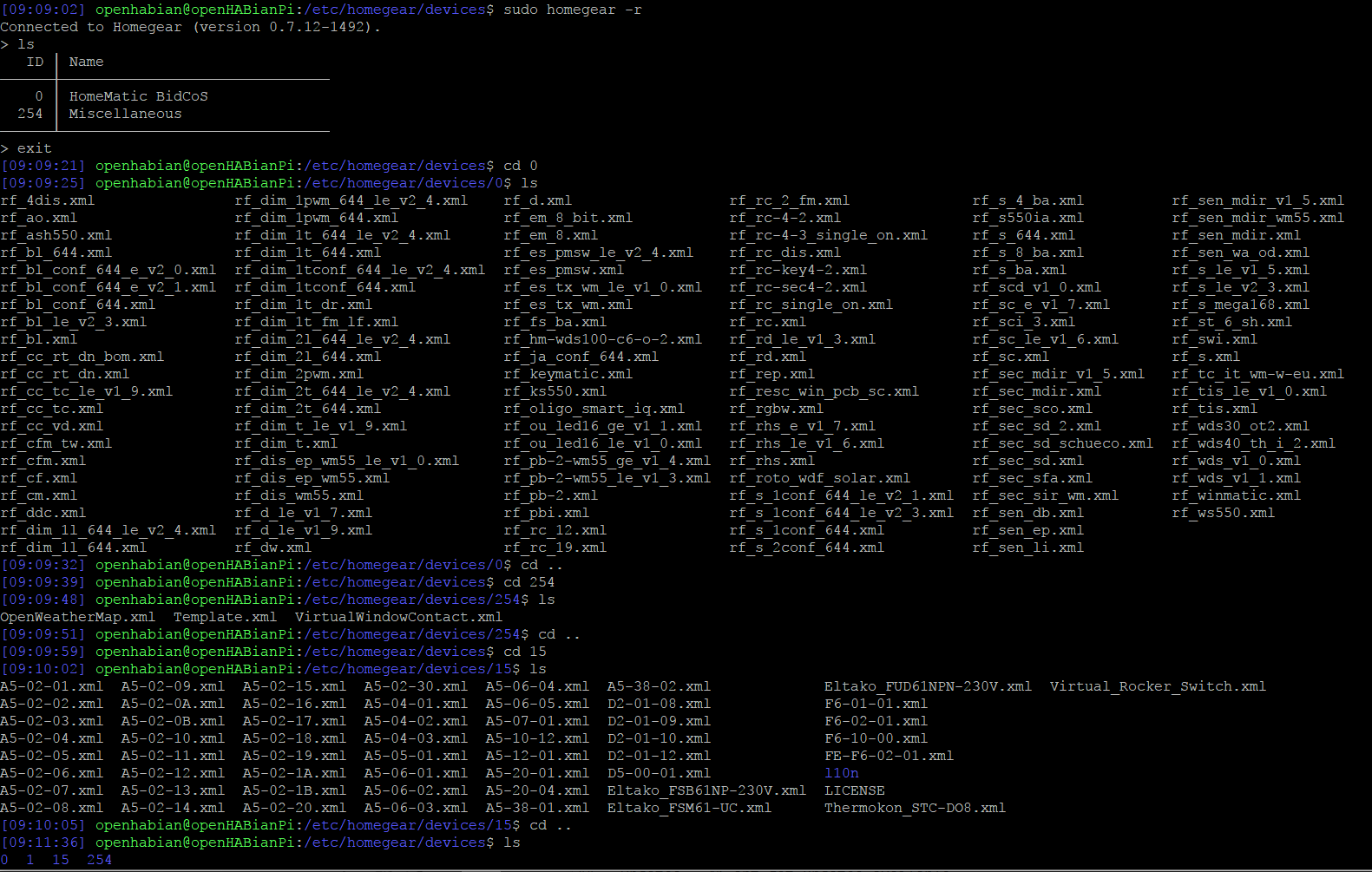Click on D5-00-01.xml

coord(660,773)
